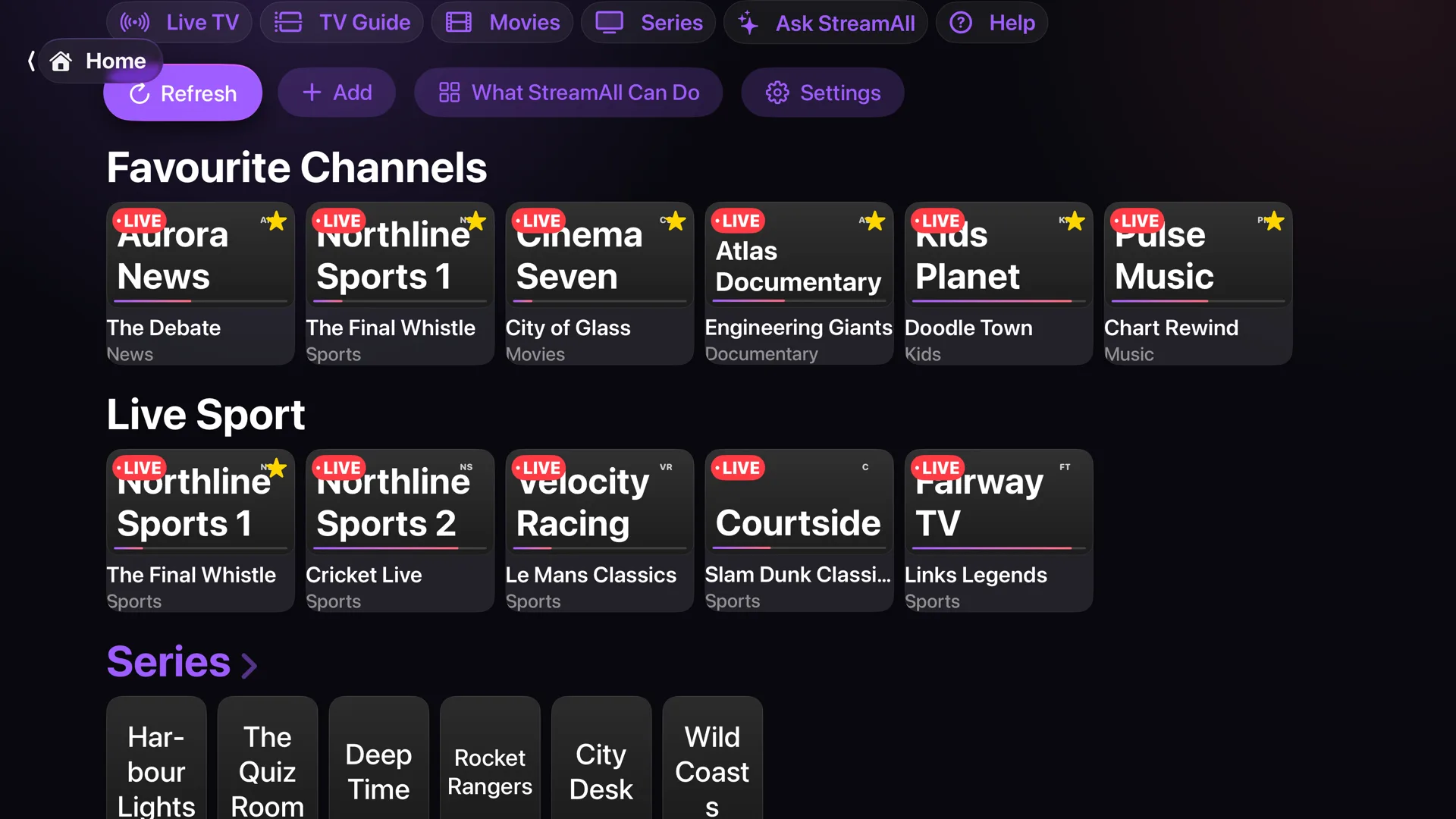Image resolution: width=1456 pixels, height=819 pixels.
Task: Click the Refresh button
Action: 183,93
